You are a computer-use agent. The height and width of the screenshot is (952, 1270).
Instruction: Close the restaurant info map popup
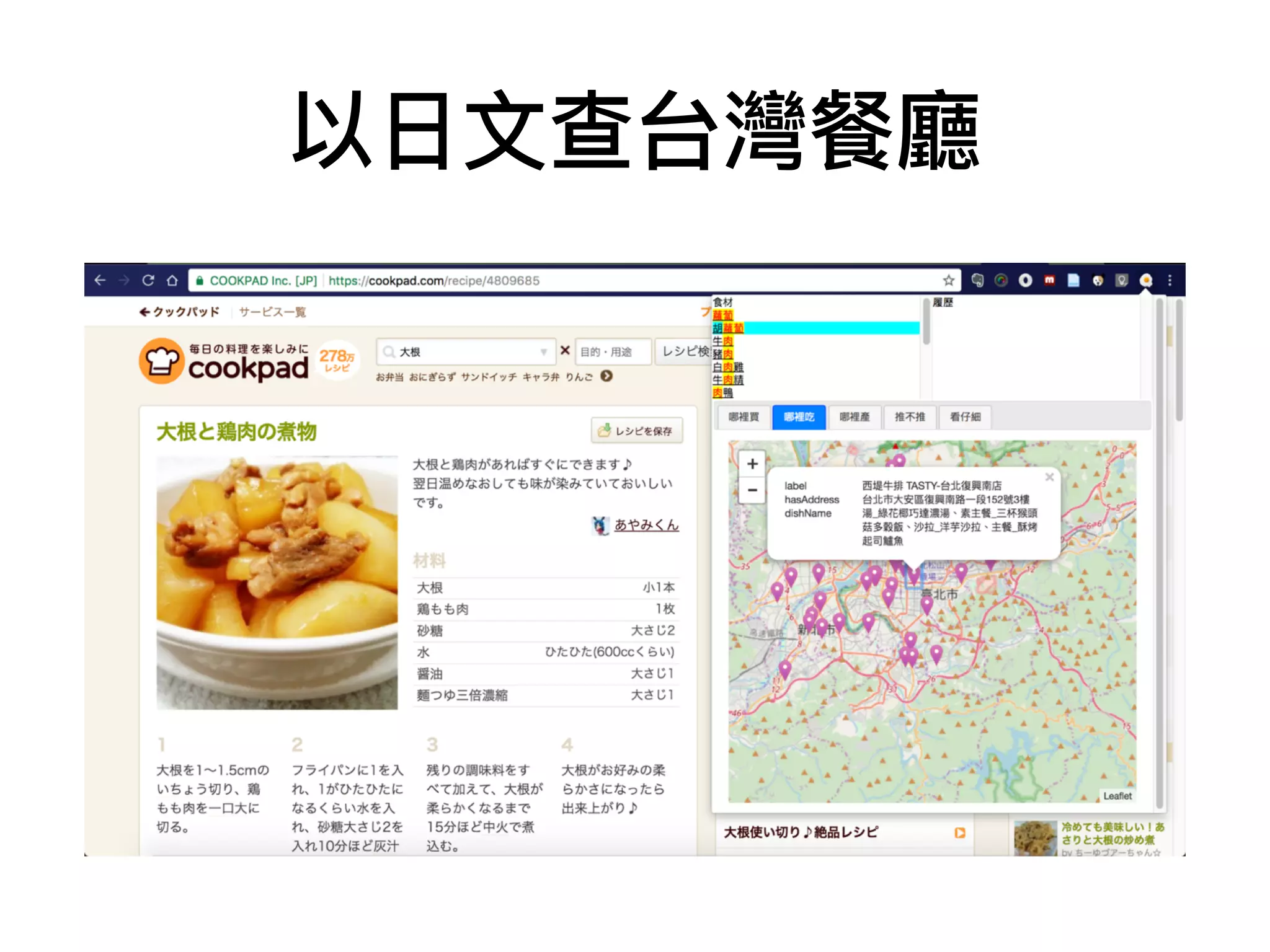[1049, 477]
